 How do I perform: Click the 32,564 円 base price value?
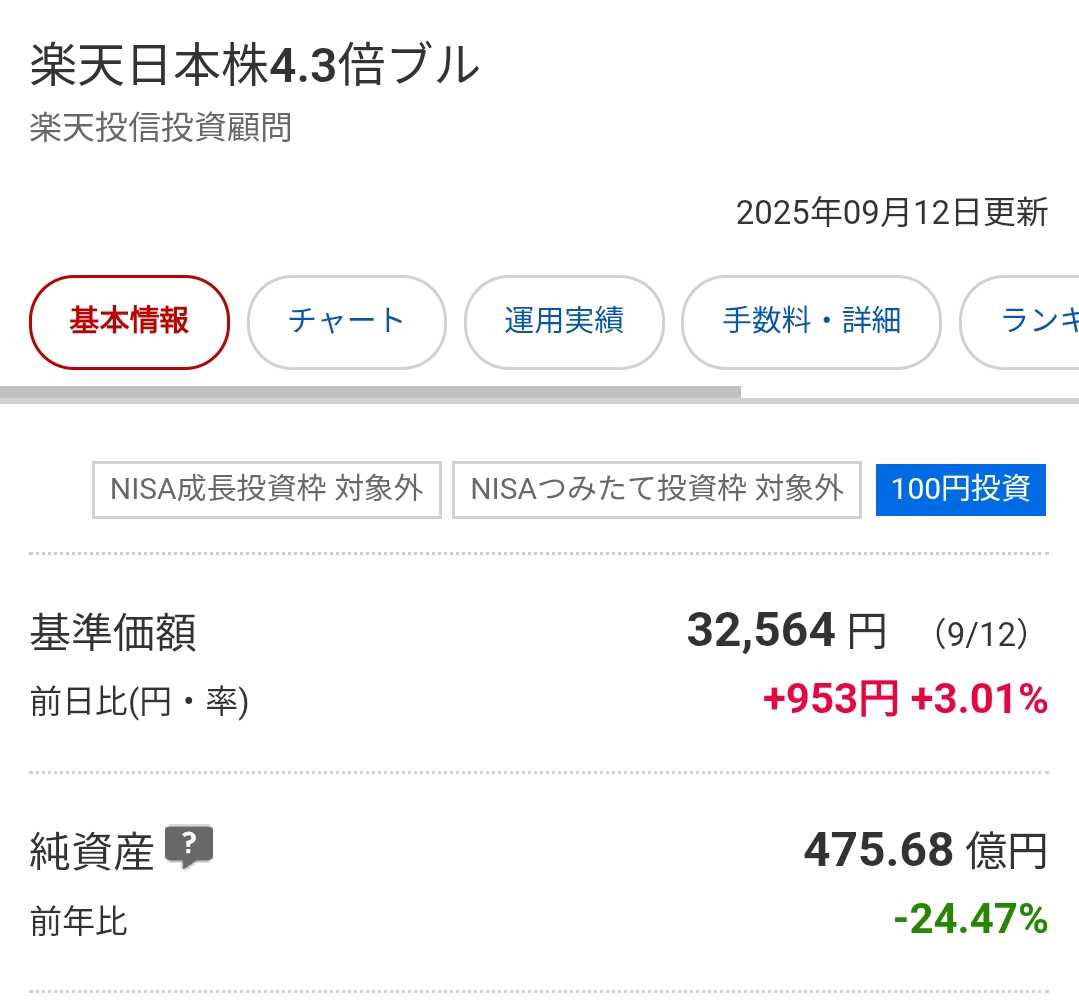[786, 631]
